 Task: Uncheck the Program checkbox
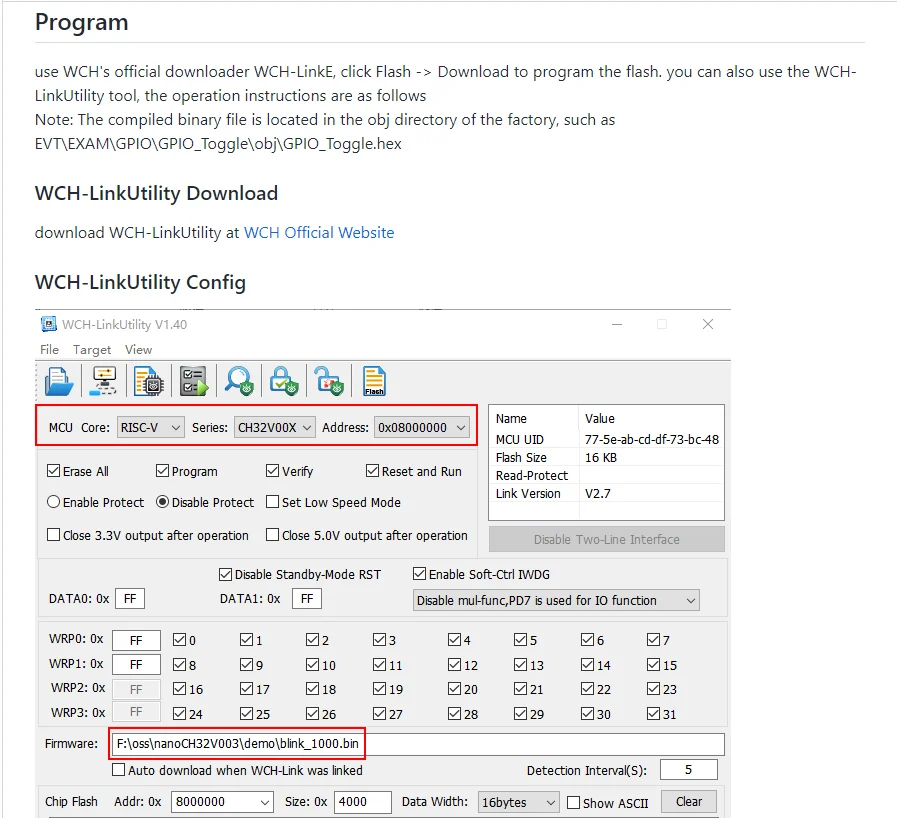pos(162,471)
